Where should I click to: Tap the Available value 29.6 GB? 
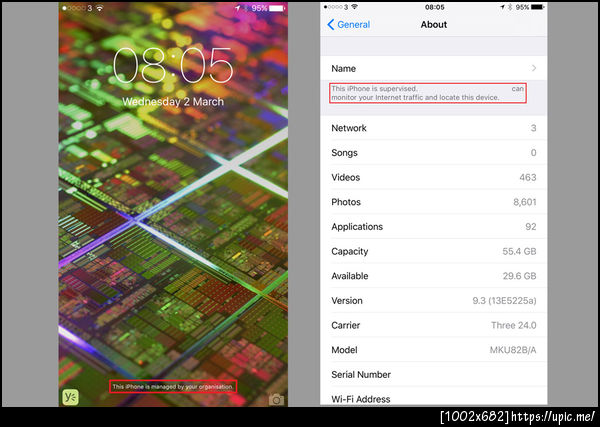[519, 276]
